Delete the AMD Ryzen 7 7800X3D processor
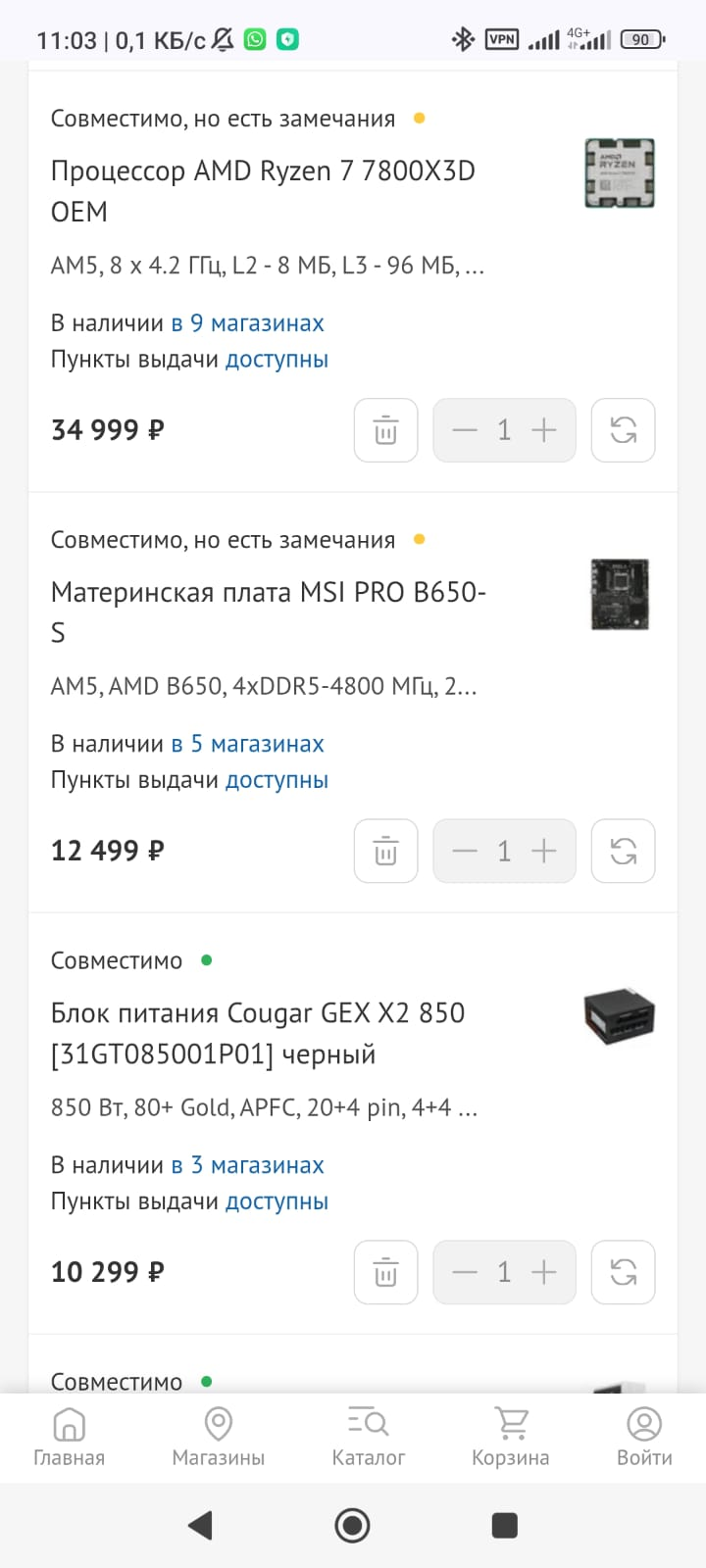Viewport: 706px width, 1568px height. (385, 430)
